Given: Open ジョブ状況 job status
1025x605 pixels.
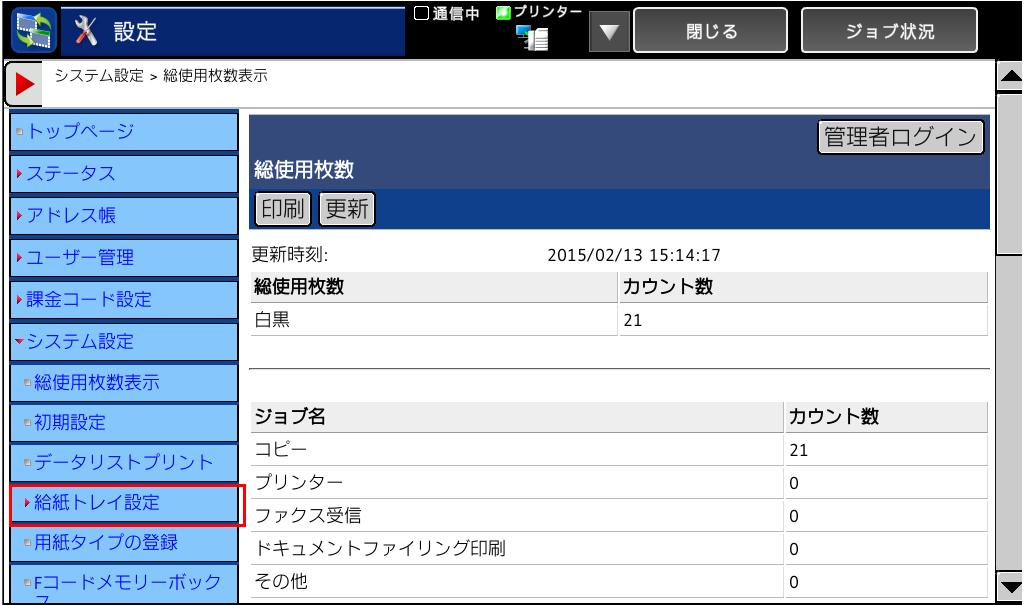Looking at the screenshot, I should [889, 31].
